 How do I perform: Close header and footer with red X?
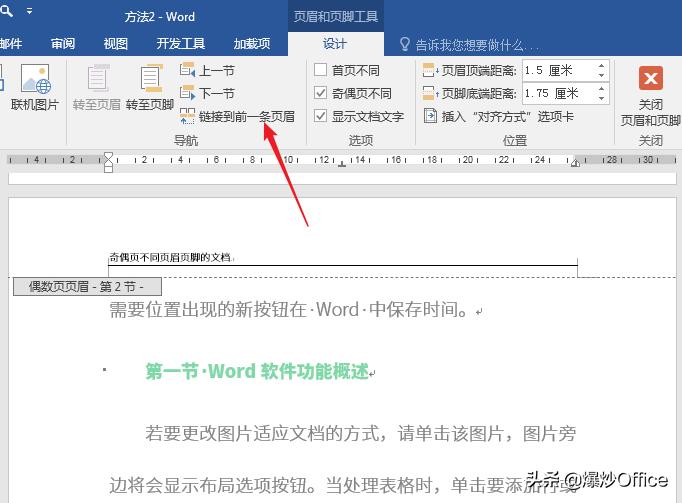pyautogui.click(x=651, y=78)
